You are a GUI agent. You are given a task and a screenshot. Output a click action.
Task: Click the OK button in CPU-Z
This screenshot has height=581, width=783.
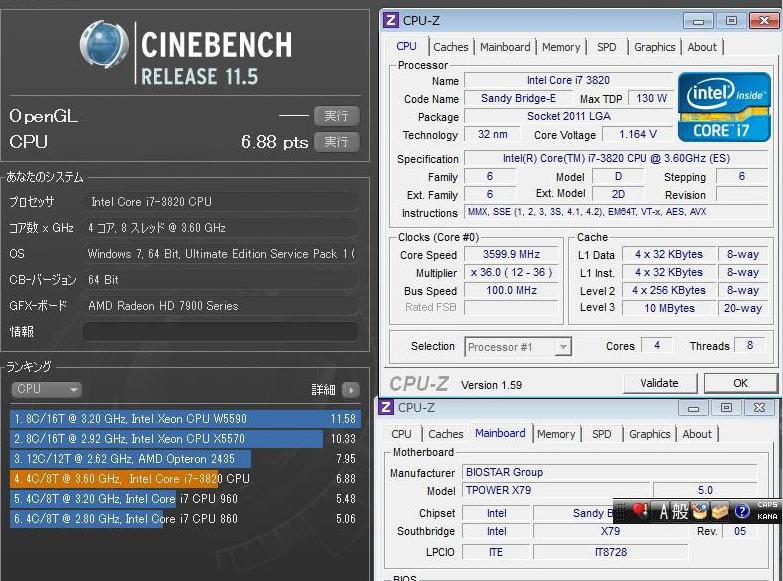pyautogui.click(x=740, y=383)
